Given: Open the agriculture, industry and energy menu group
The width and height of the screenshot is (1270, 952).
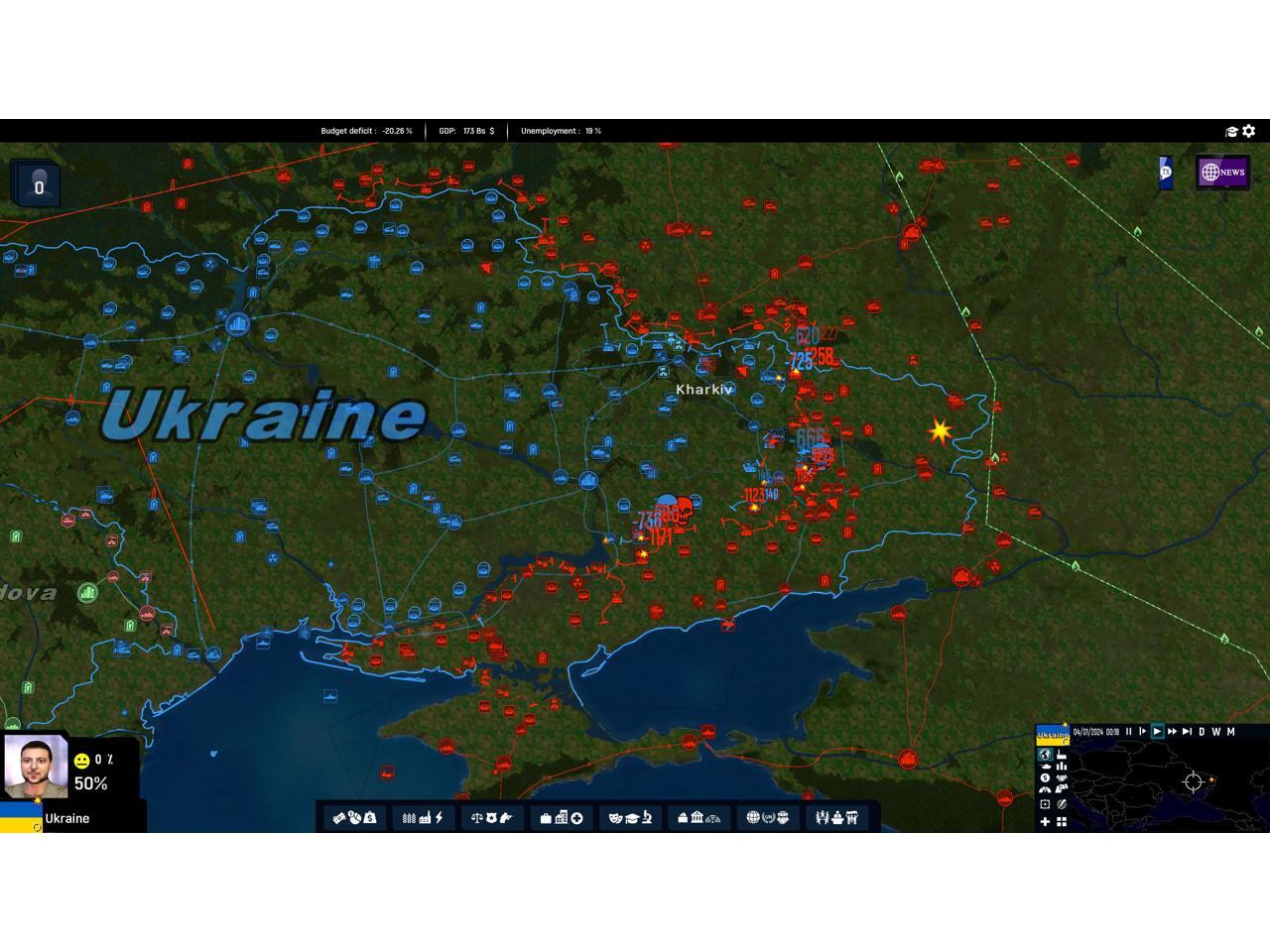Looking at the screenshot, I should (423, 817).
